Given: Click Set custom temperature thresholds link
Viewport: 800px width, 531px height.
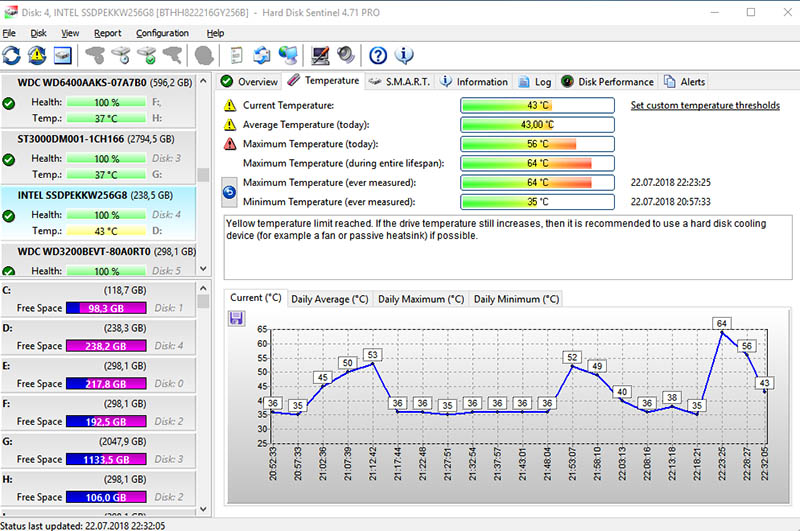Looking at the screenshot, I should tap(705, 105).
